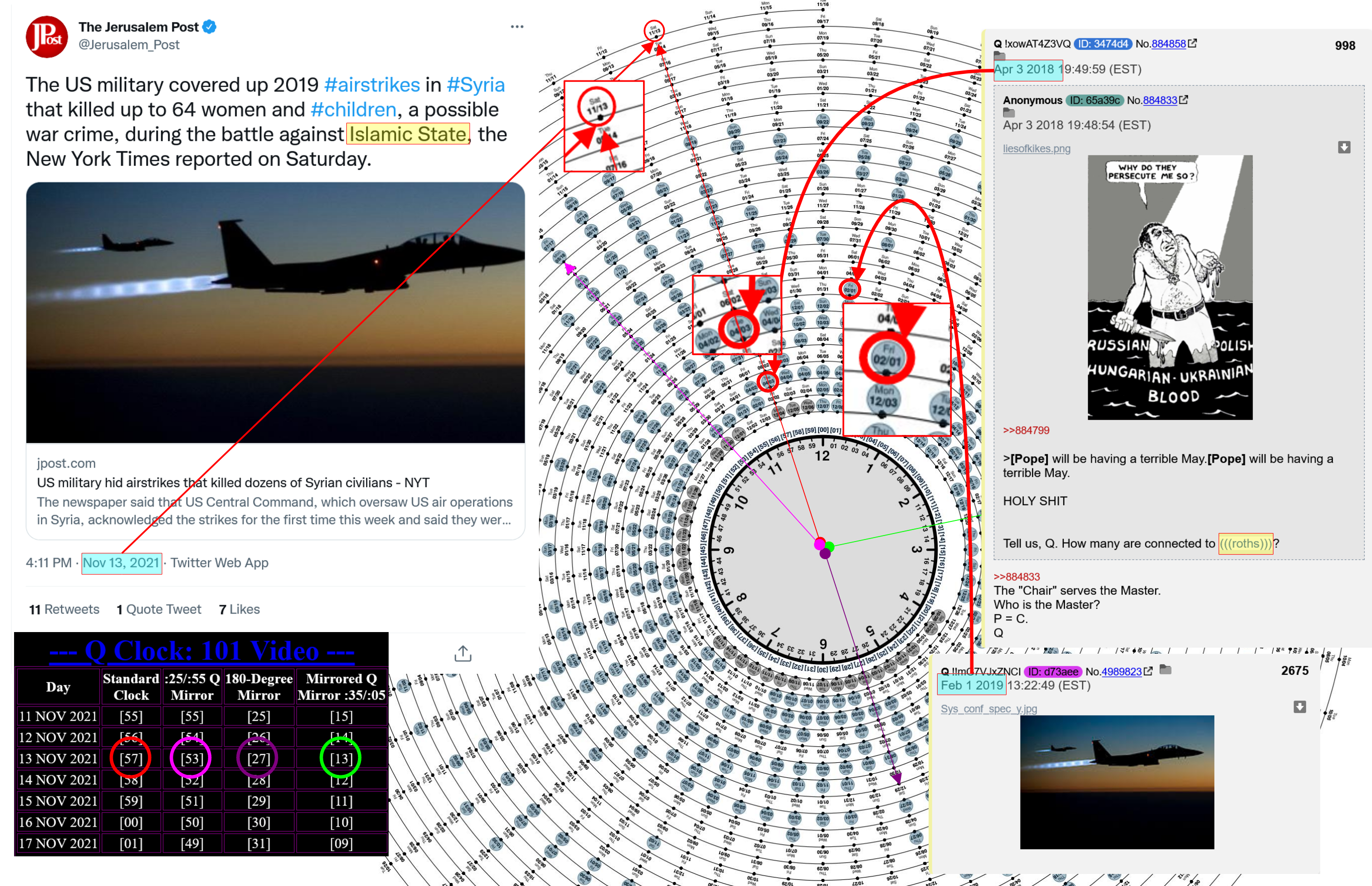Click the post count number 2675
This screenshot has height=886, width=1372.
(x=1295, y=670)
